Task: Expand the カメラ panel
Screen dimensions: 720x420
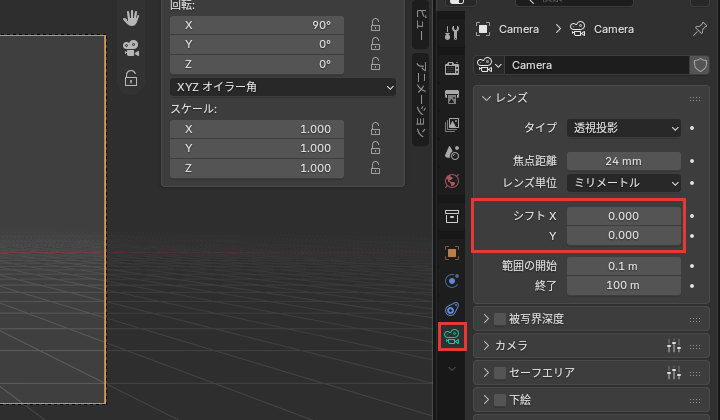Action: (x=486, y=345)
